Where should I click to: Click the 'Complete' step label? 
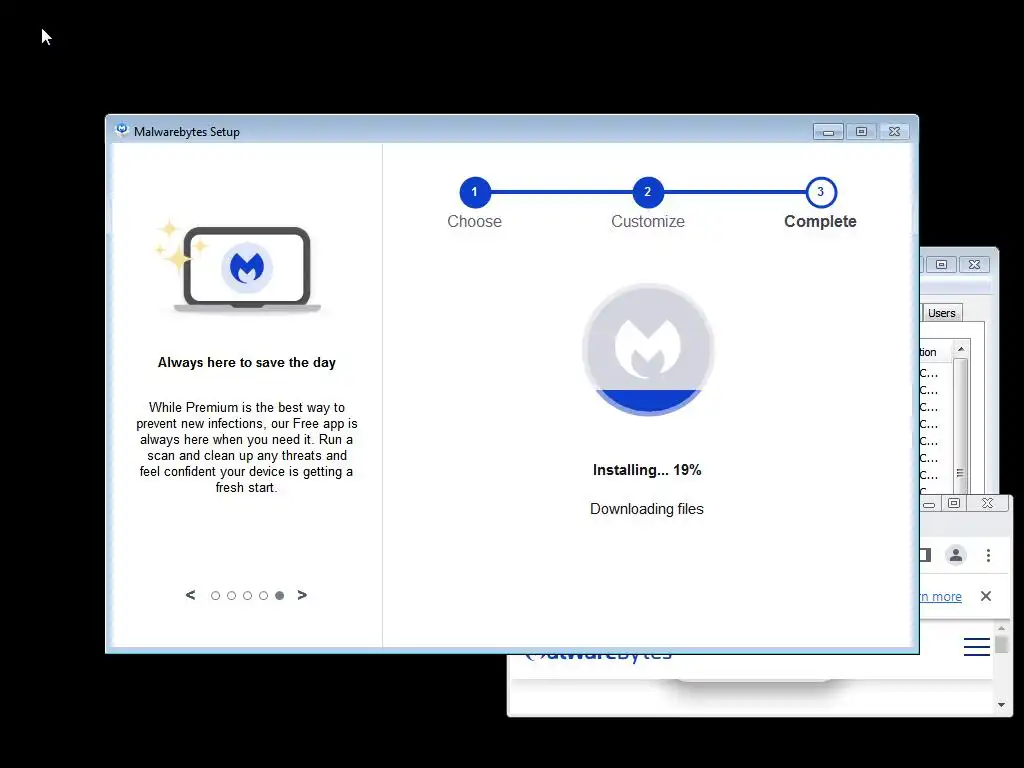(820, 221)
